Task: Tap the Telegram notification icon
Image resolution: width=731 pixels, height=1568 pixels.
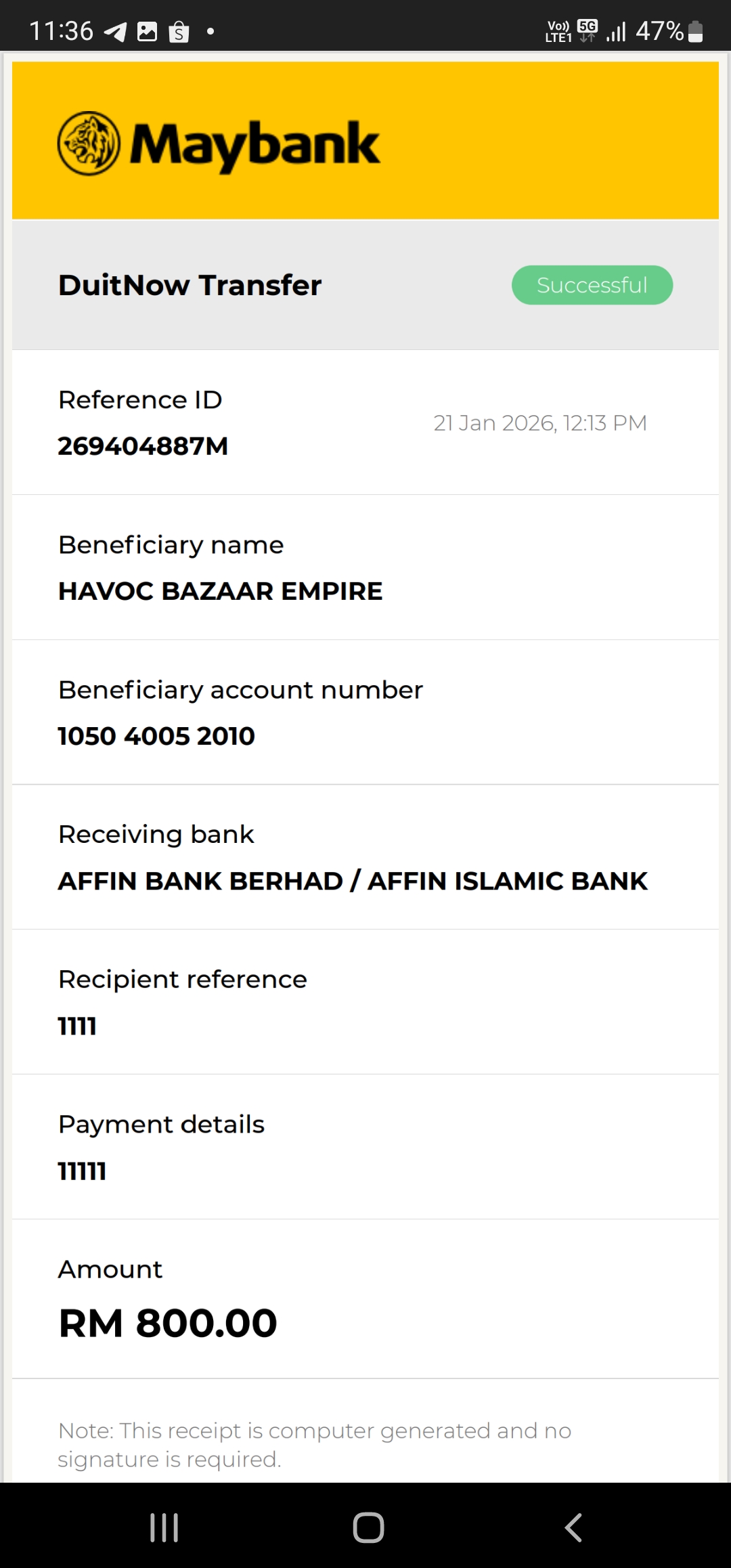Action: pos(115,32)
